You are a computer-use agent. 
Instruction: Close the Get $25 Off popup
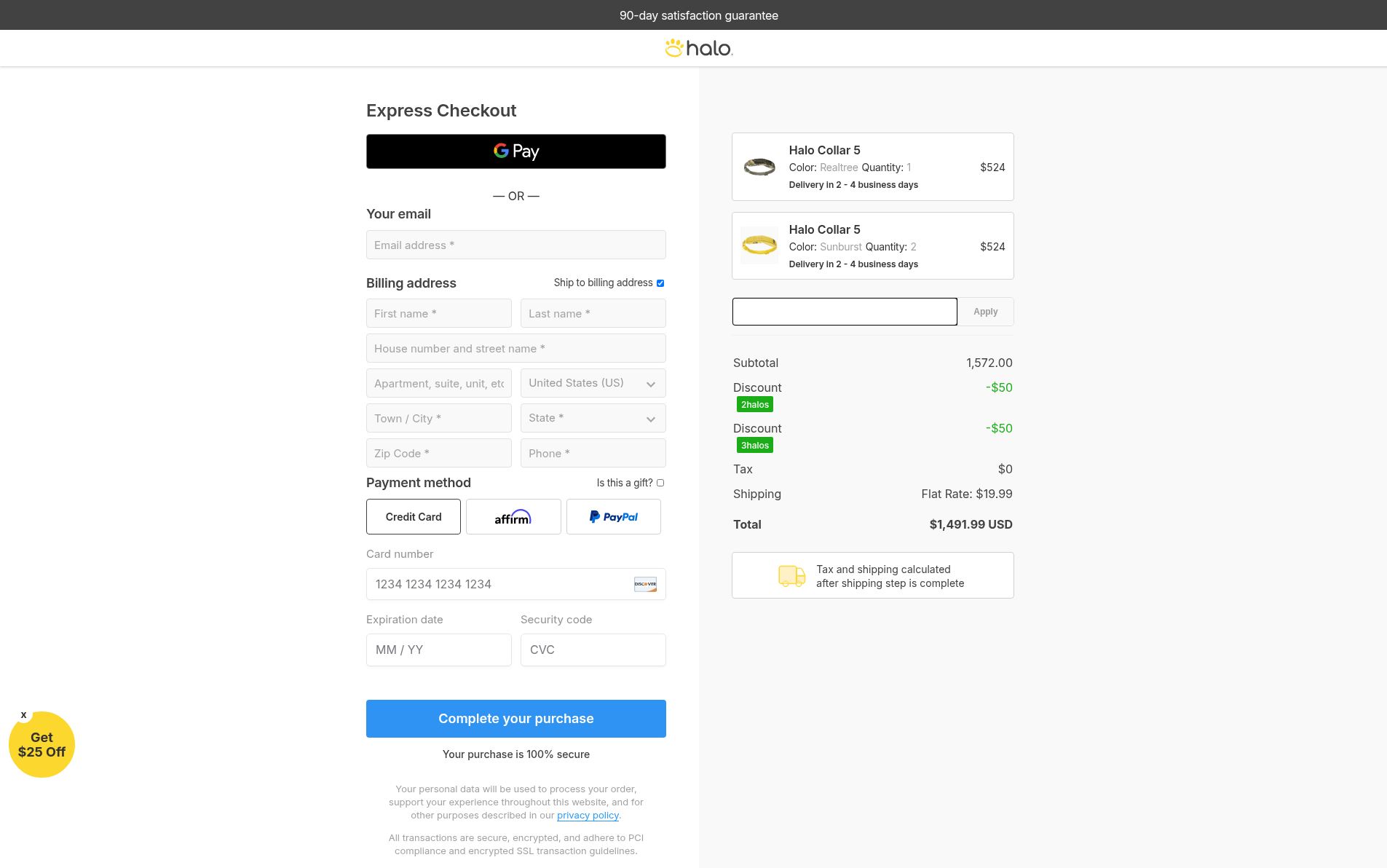coord(24,715)
